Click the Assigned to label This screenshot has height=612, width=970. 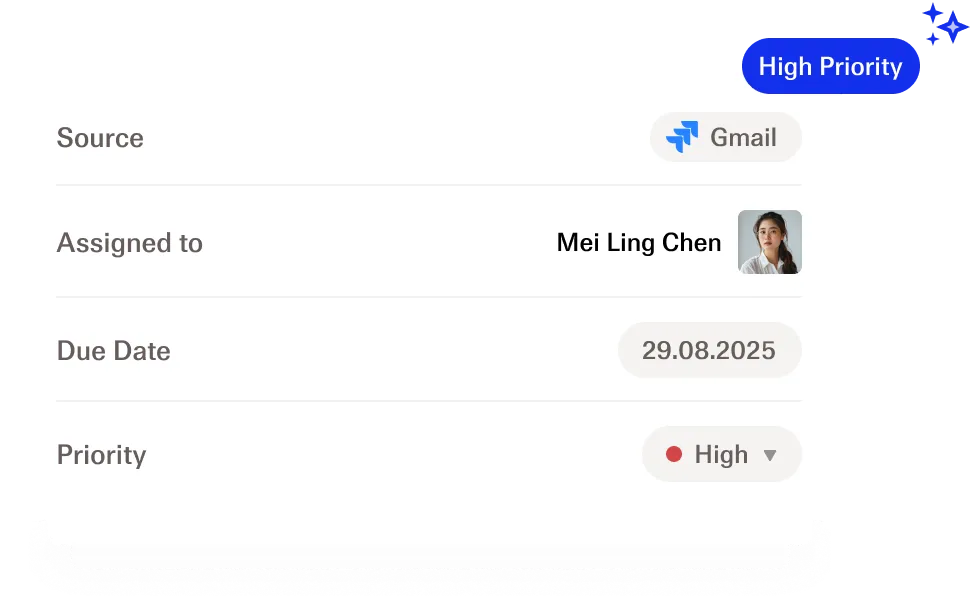click(130, 243)
